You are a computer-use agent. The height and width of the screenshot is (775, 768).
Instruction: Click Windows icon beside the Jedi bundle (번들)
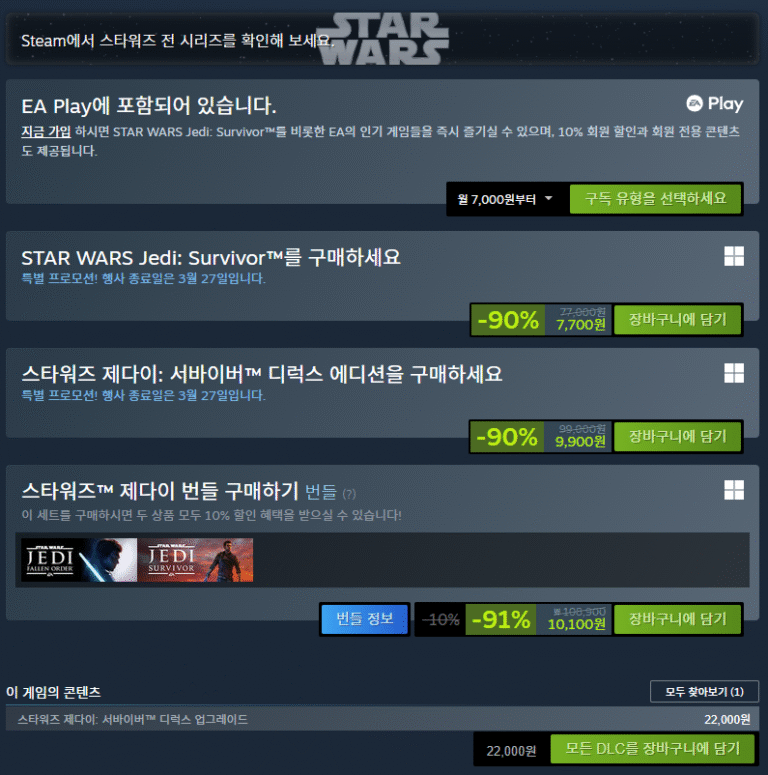(x=734, y=490)
